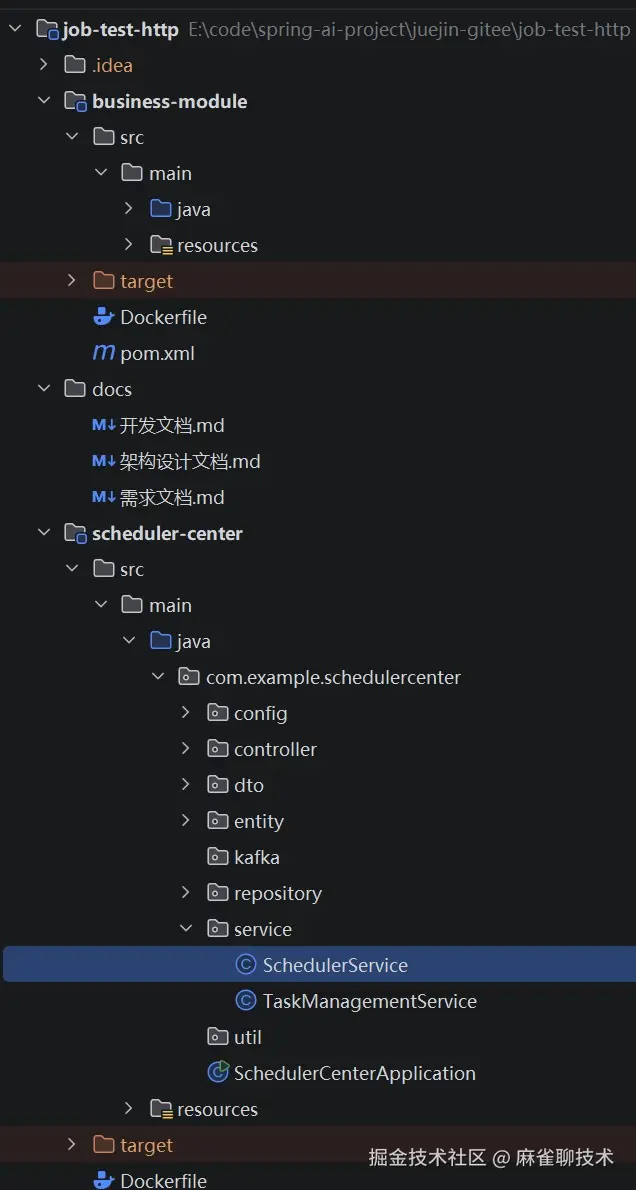Select the docs folder label
Screen dimensions: 636x1190
click(x=112, y=389)
